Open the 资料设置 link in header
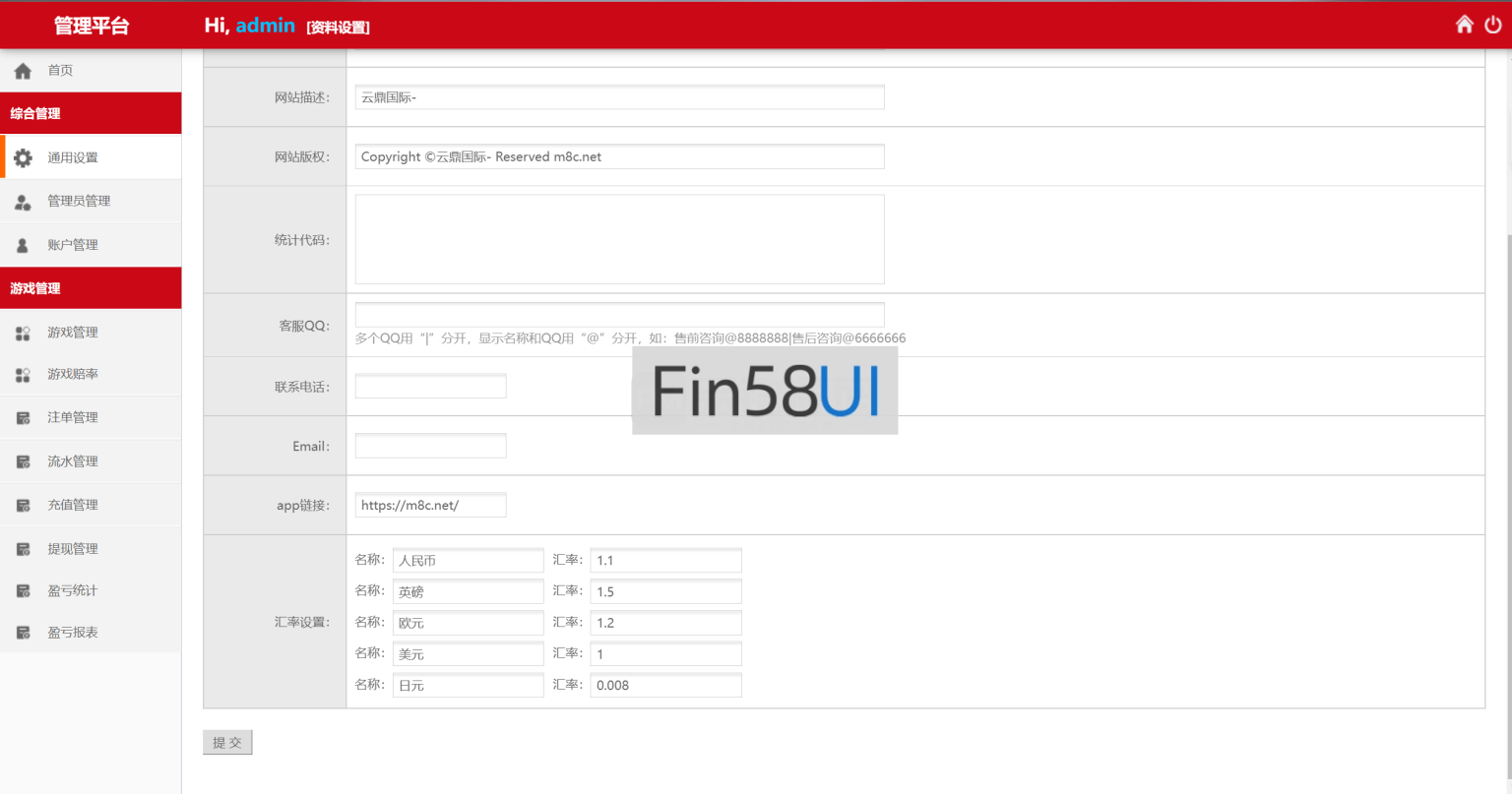This screenshot has height=794, width=1512. [338, 28]
